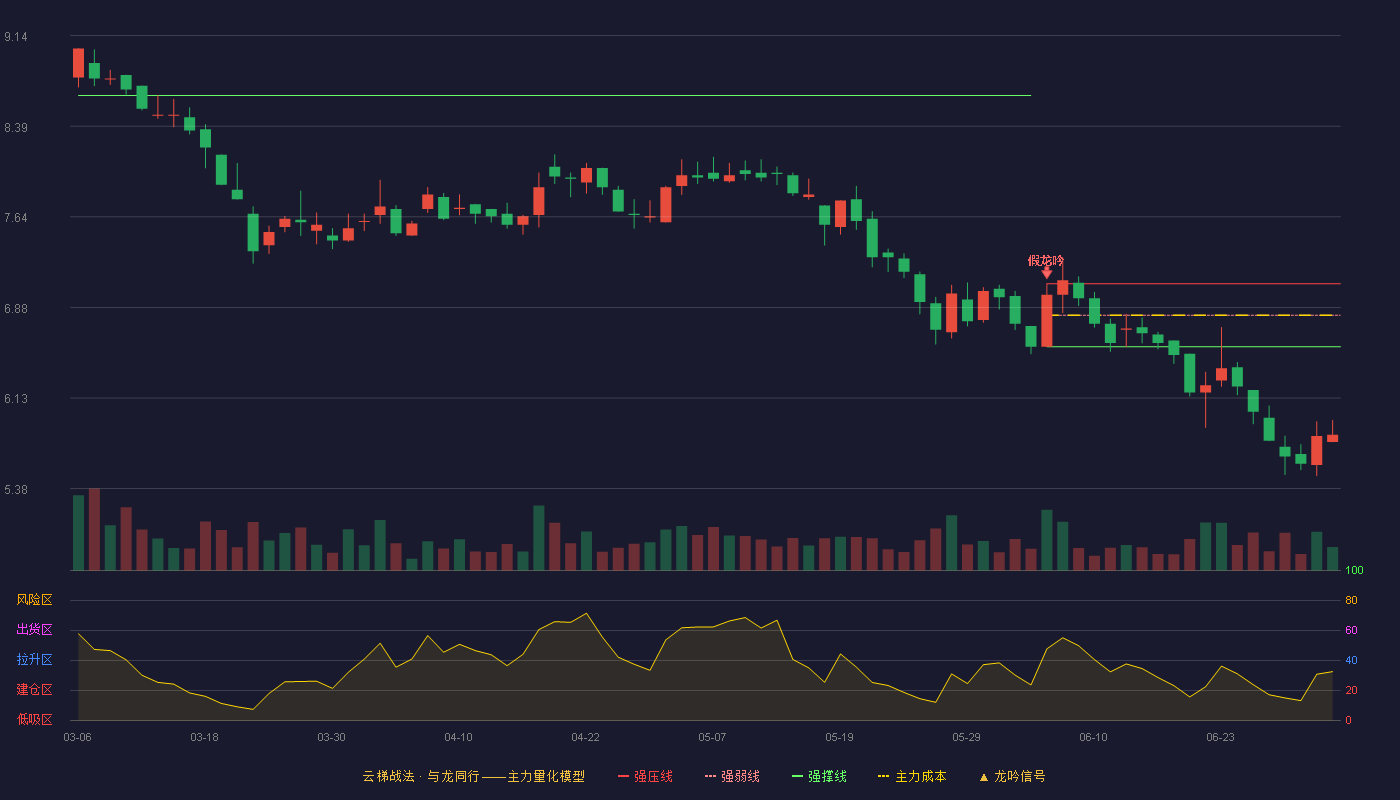Click the 06-10 date label
This screenshot has width=1400, height=800.
(1093, 737)
